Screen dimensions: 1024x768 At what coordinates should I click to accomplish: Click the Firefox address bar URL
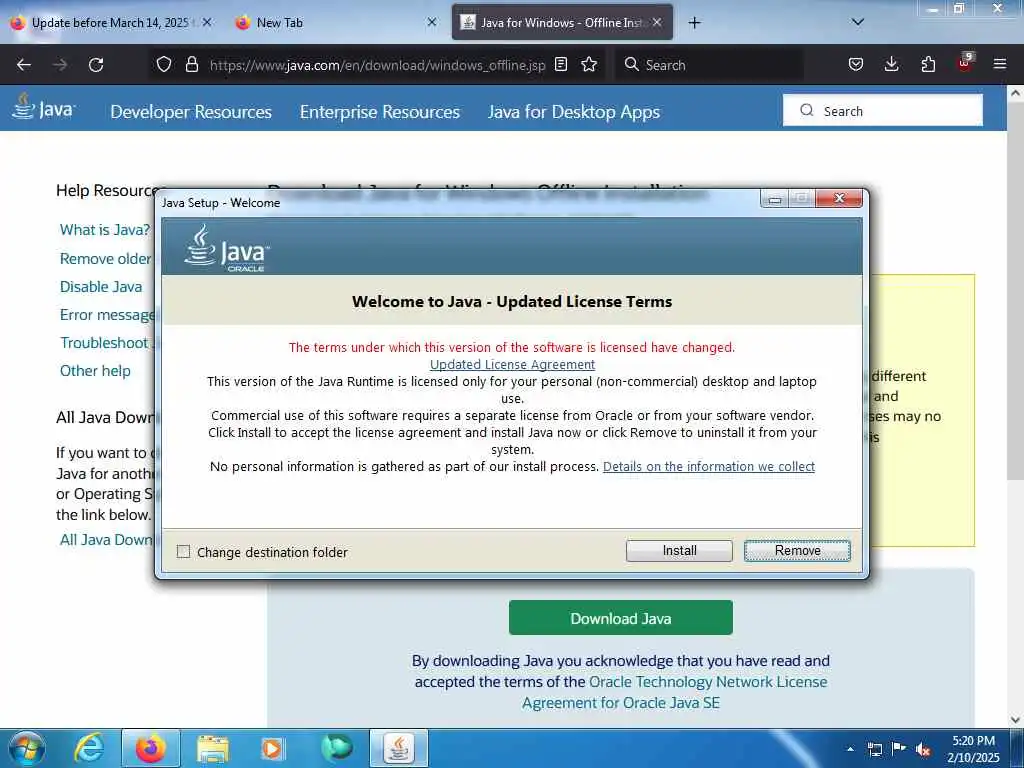(377, 65)
